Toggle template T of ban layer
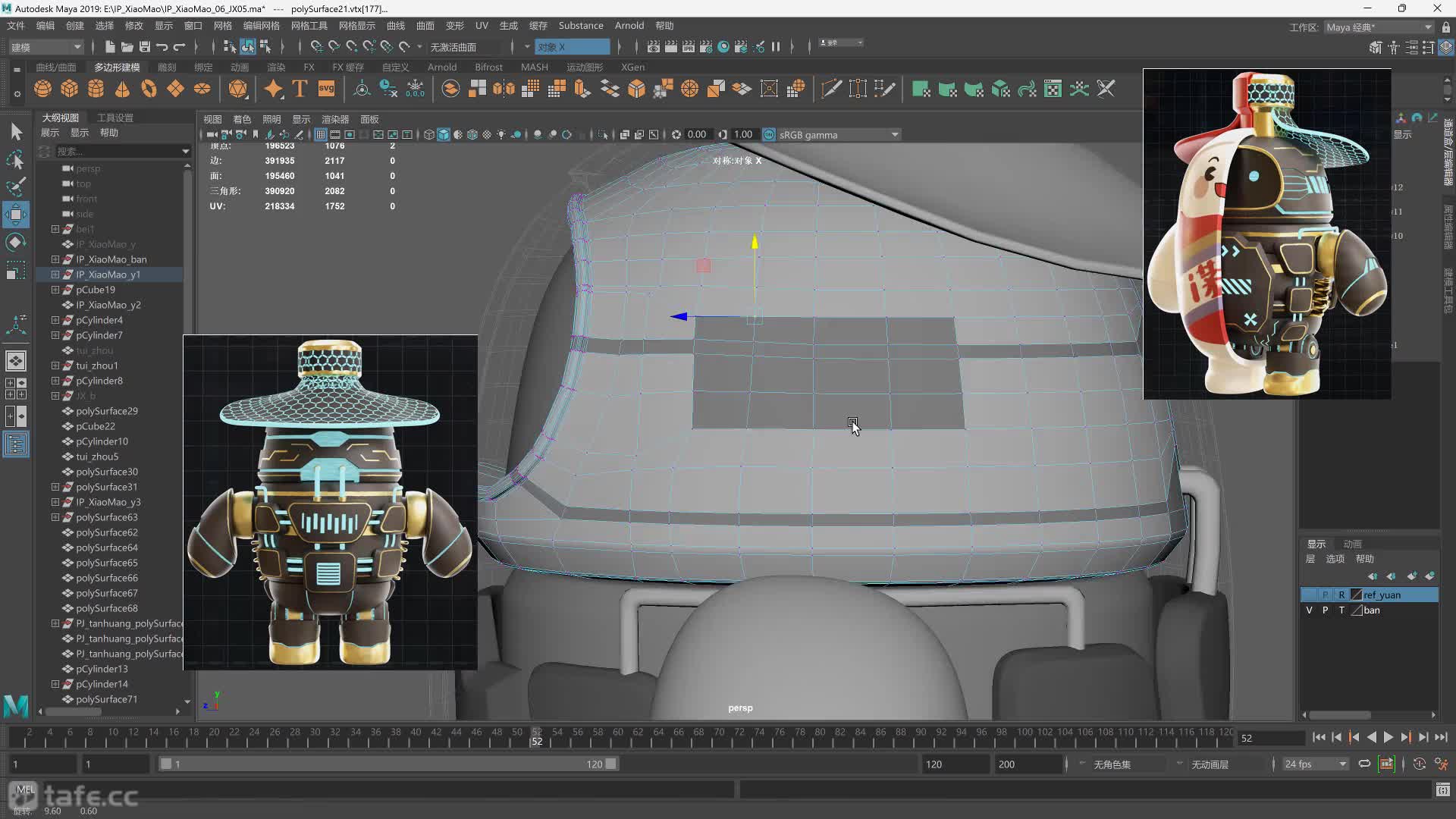Viewport: 1456px width, 819px height. pyautogui.click(x=1341, y=610)
